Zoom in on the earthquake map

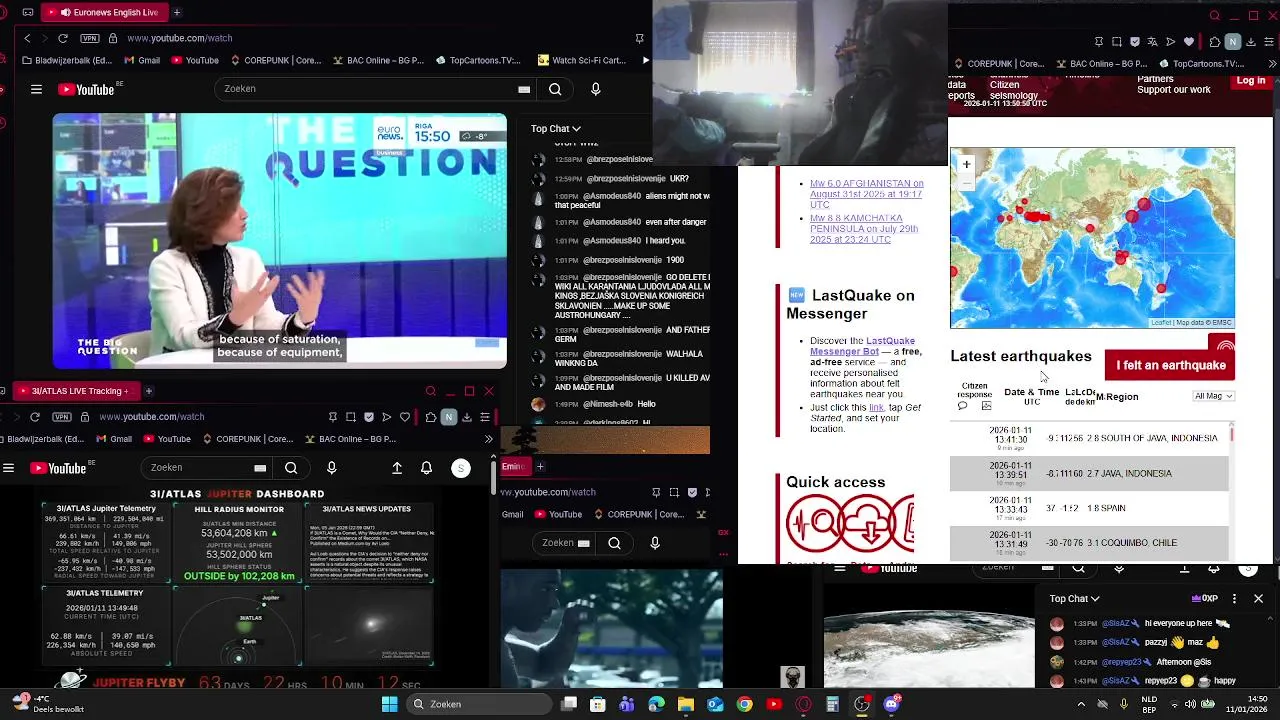966,164
